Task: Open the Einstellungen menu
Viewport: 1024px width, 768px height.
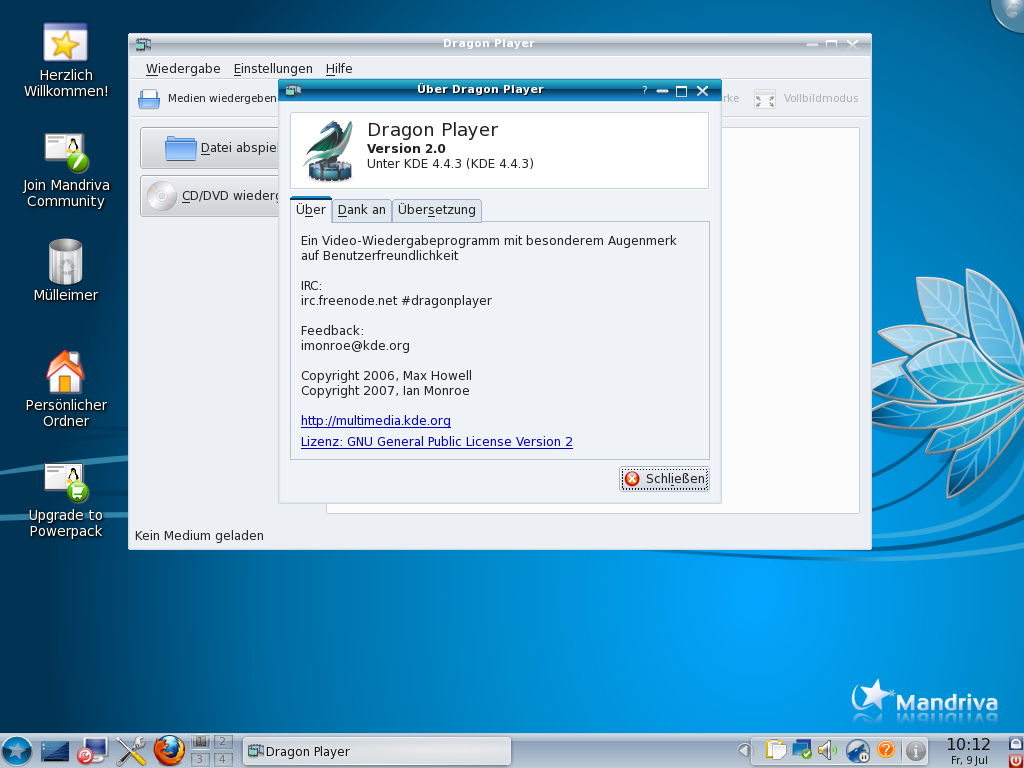Action: [x=272, y=68]
